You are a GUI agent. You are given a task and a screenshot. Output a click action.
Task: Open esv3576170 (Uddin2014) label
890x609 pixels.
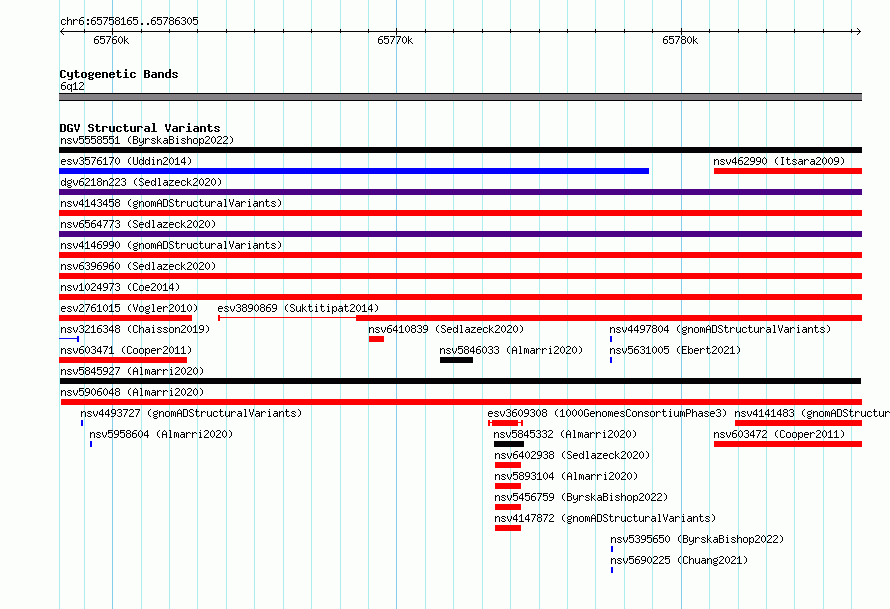click(126, 161)
